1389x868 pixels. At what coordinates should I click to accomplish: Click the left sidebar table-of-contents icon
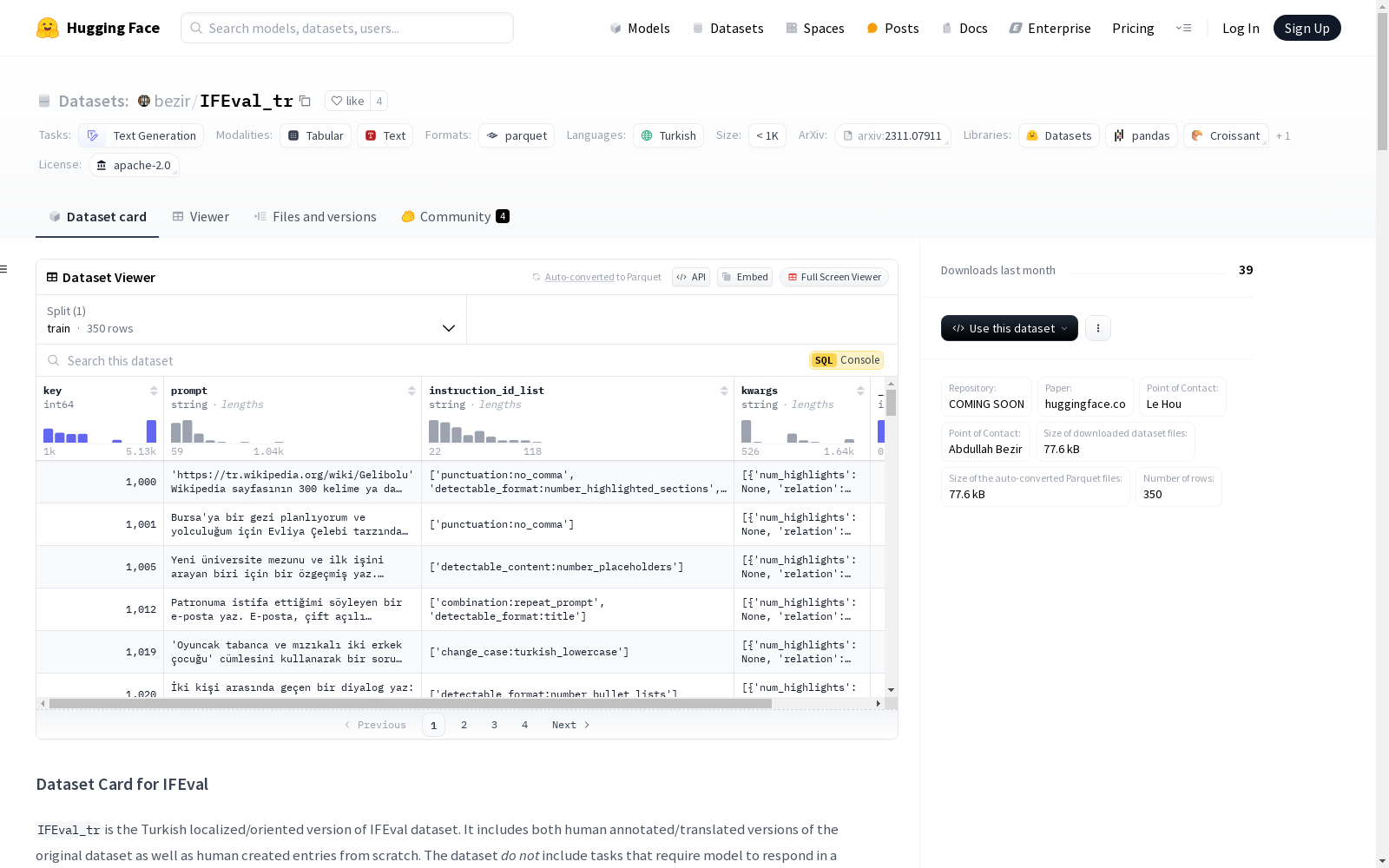point(3,269)
